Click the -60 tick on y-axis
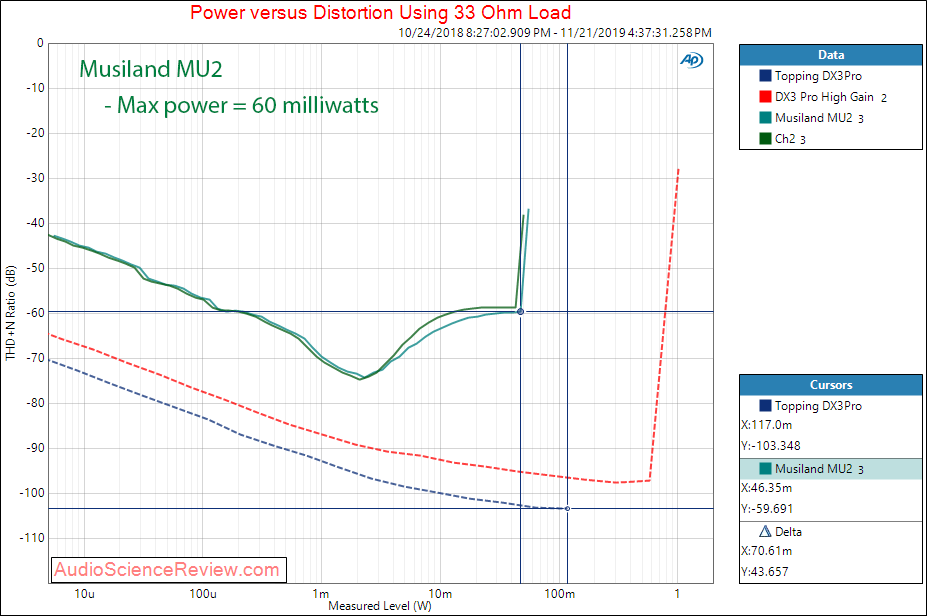The width and height of the screenshot is (927, 616). (x=35, y=313)
